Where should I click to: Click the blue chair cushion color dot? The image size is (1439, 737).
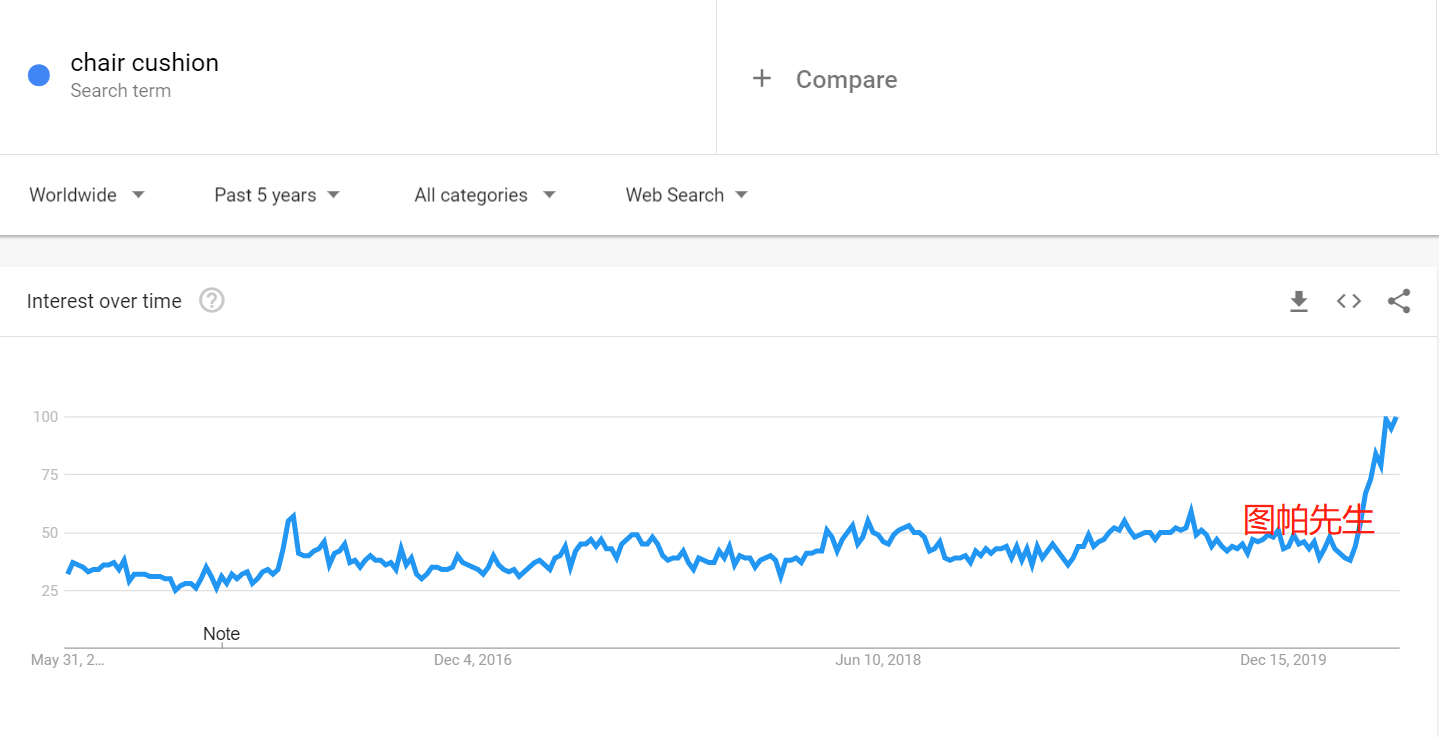point(39,75)
